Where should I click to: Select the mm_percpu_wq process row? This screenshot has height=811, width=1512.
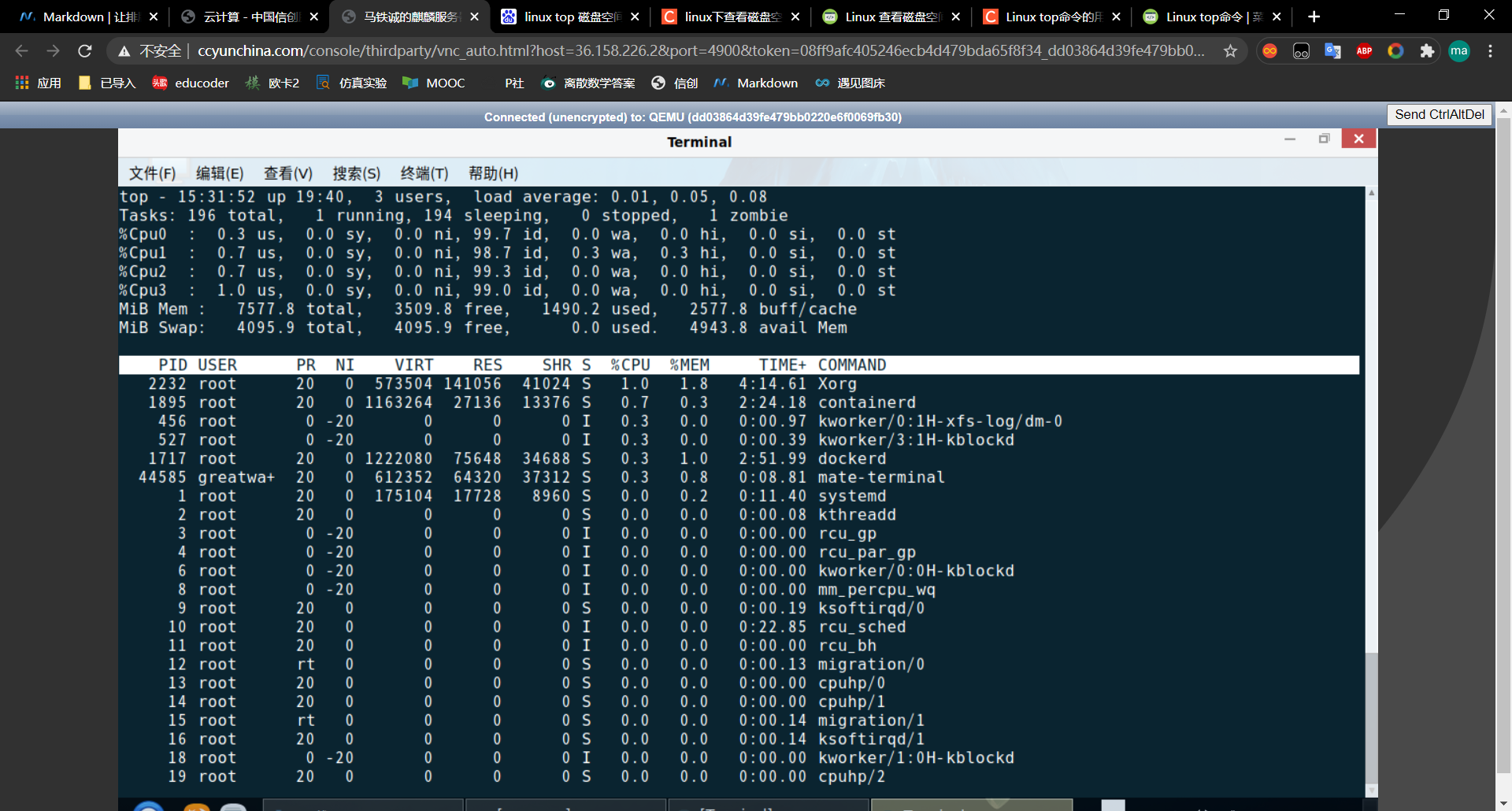tap(739, 589)
